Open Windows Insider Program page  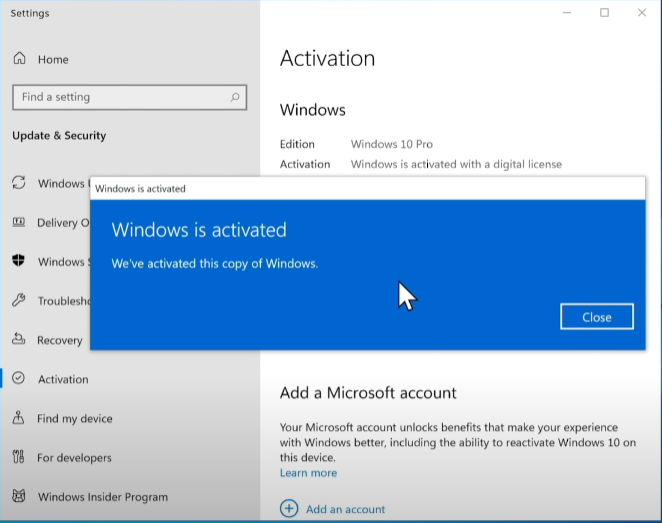tap(103, 497)
